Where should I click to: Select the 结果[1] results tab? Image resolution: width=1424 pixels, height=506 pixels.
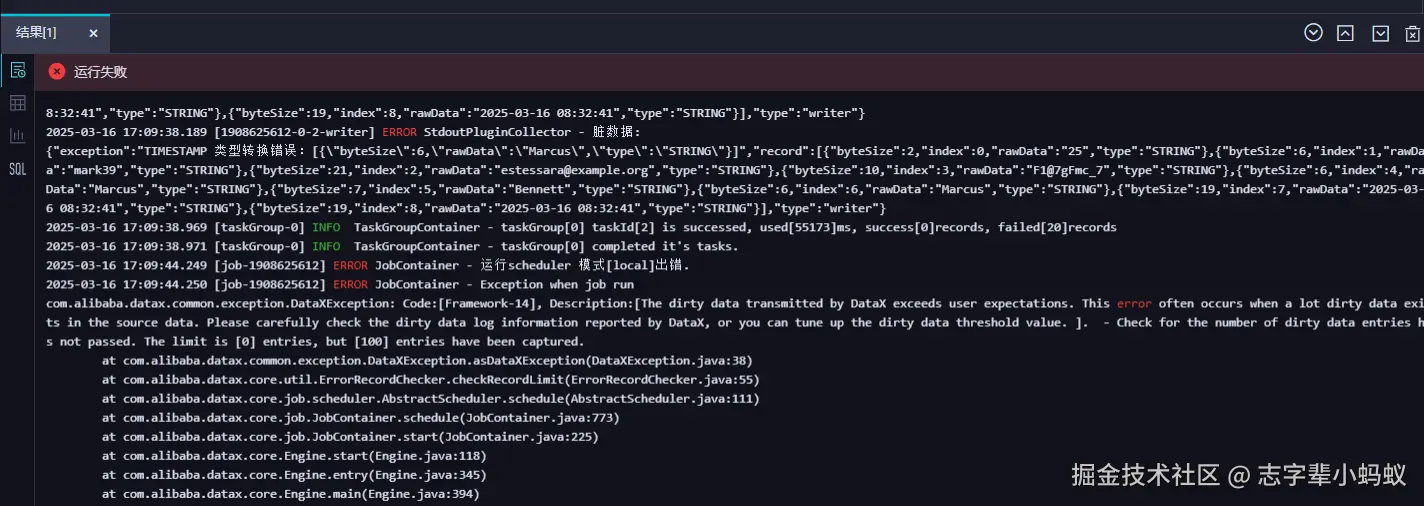37,33
